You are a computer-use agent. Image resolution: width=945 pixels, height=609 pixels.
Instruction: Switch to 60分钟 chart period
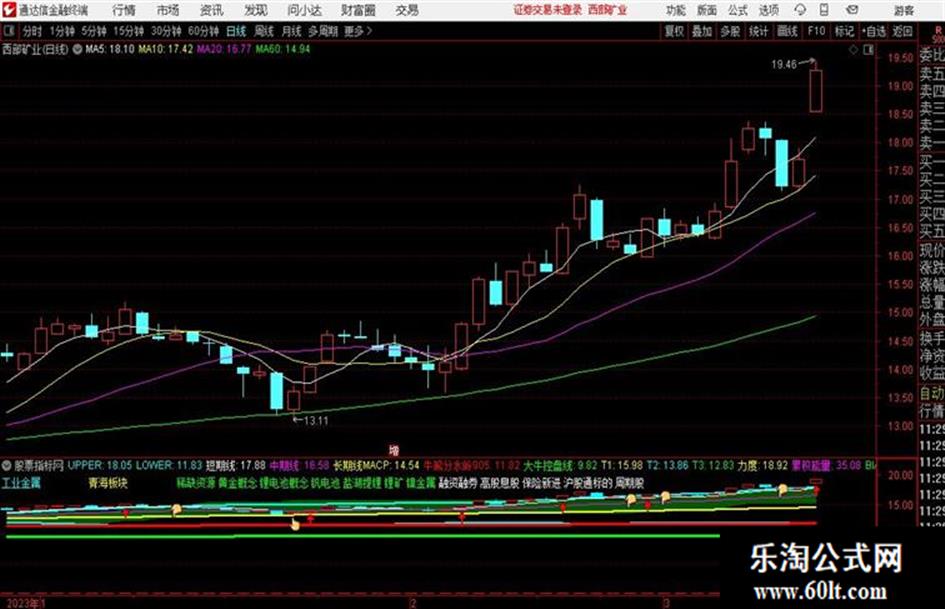coord(203,31)
